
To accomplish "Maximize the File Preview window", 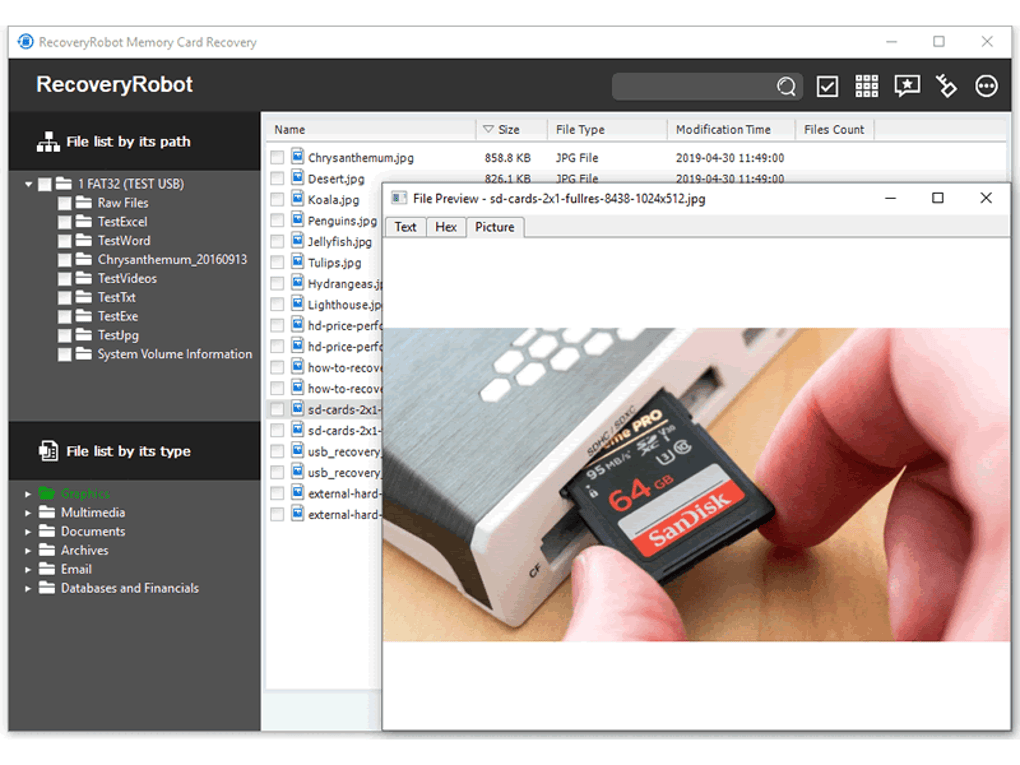I will tap(937, 198).
